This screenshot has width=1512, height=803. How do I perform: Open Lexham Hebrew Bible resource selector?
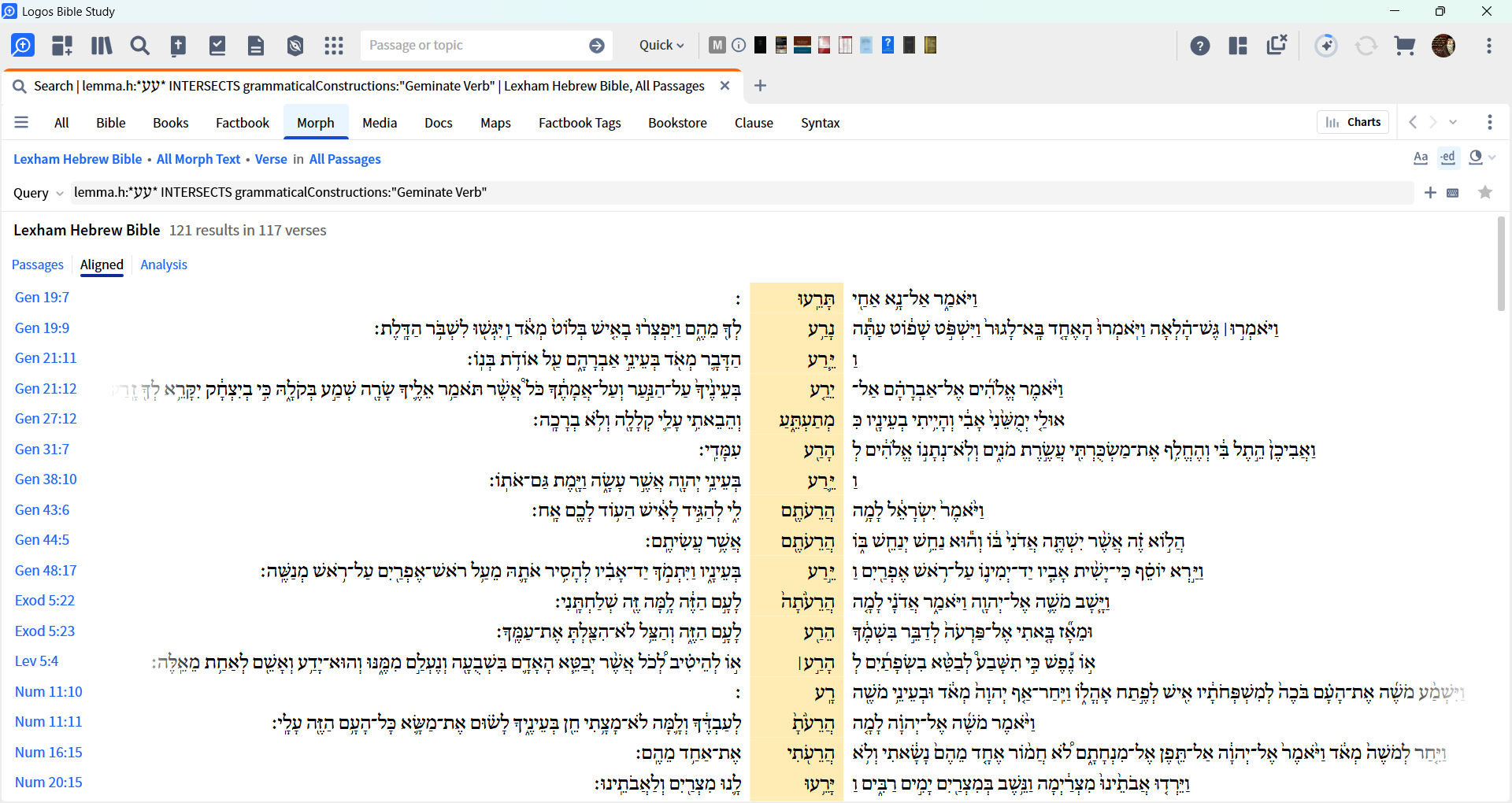pos(78,159)
